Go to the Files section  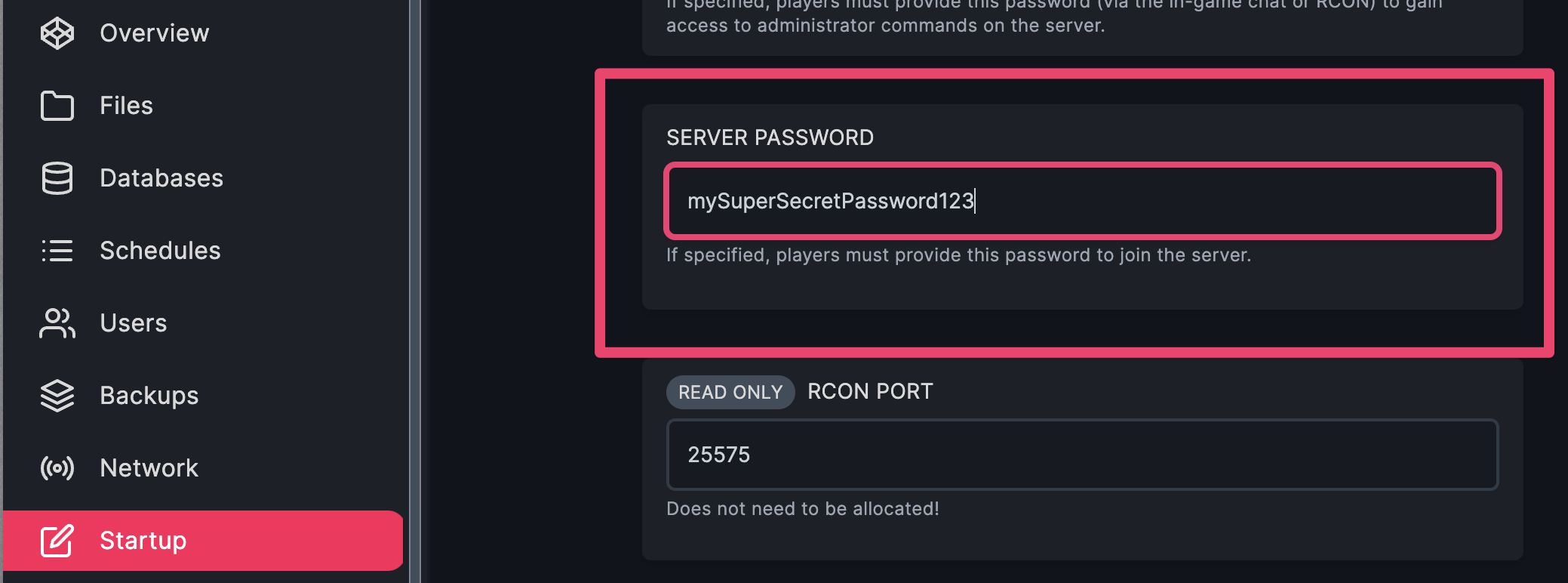click(x=203, y=106)
